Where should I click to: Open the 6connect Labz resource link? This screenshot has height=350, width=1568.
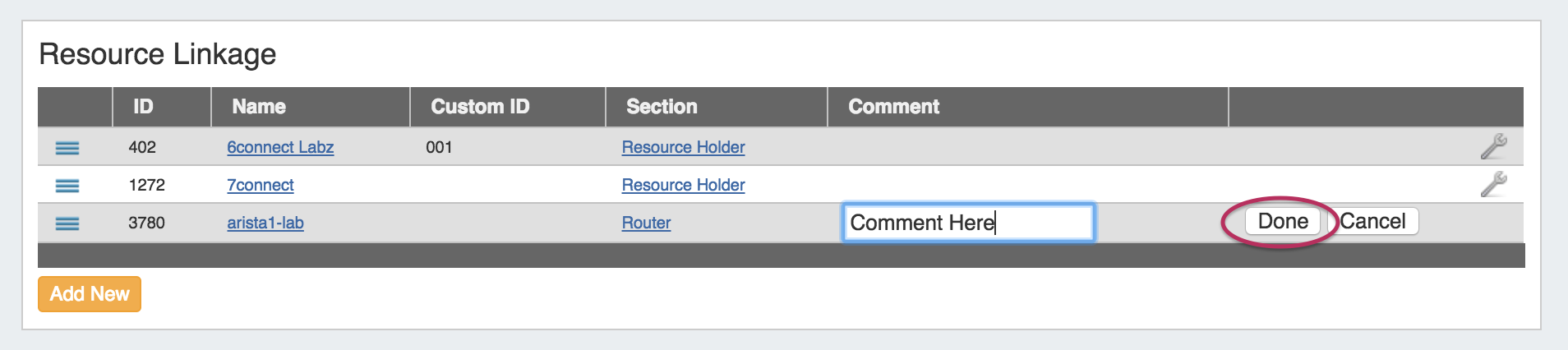click(280, 148)
